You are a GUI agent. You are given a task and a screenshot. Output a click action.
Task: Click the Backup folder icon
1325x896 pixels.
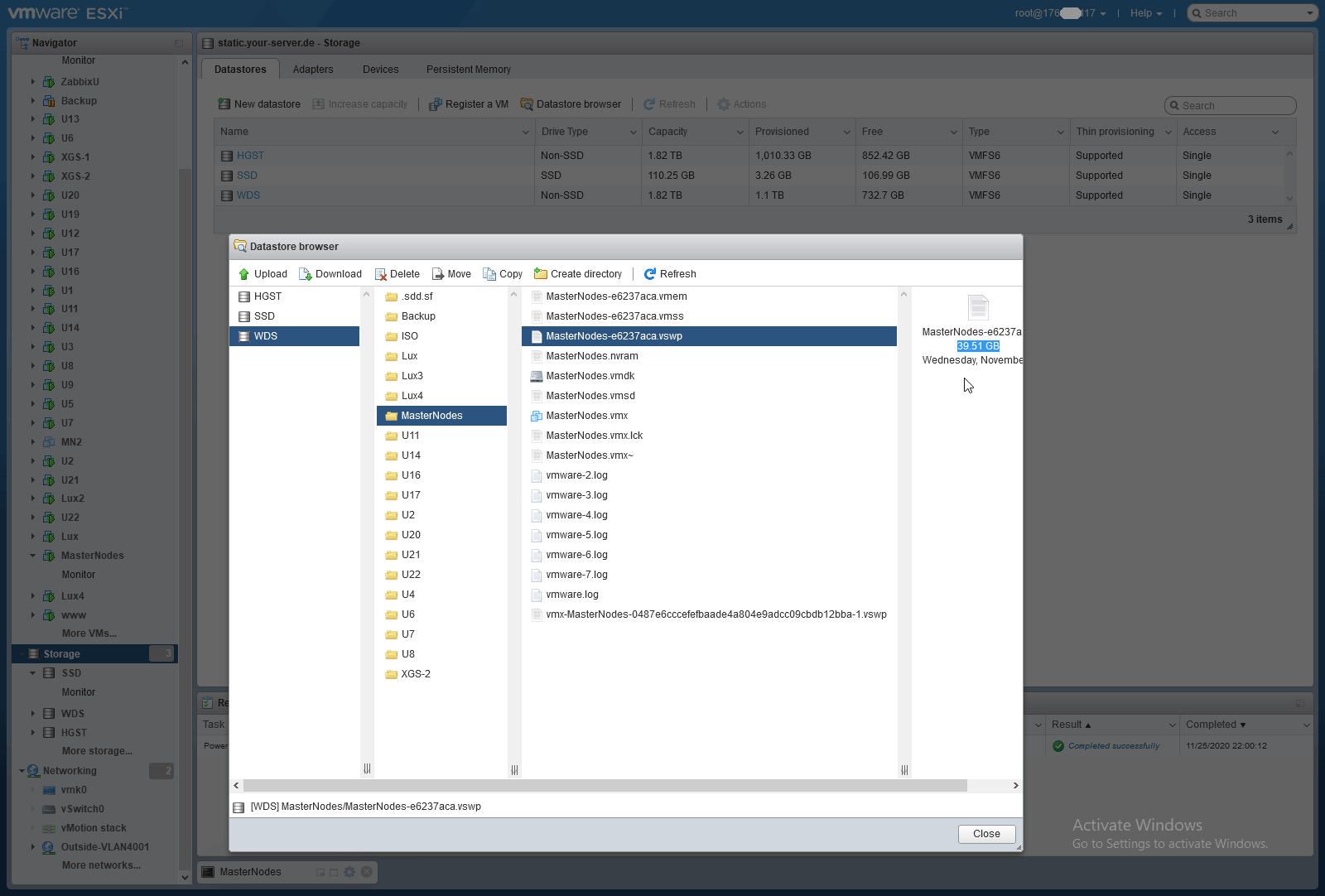(392, 316)
